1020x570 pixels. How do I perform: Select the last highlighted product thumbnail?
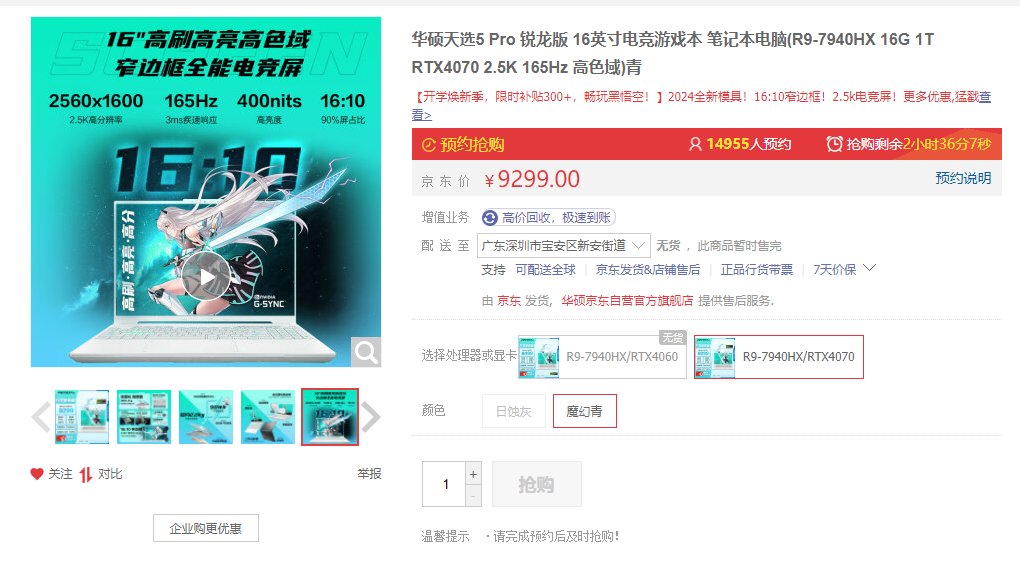tap(330, 417)
